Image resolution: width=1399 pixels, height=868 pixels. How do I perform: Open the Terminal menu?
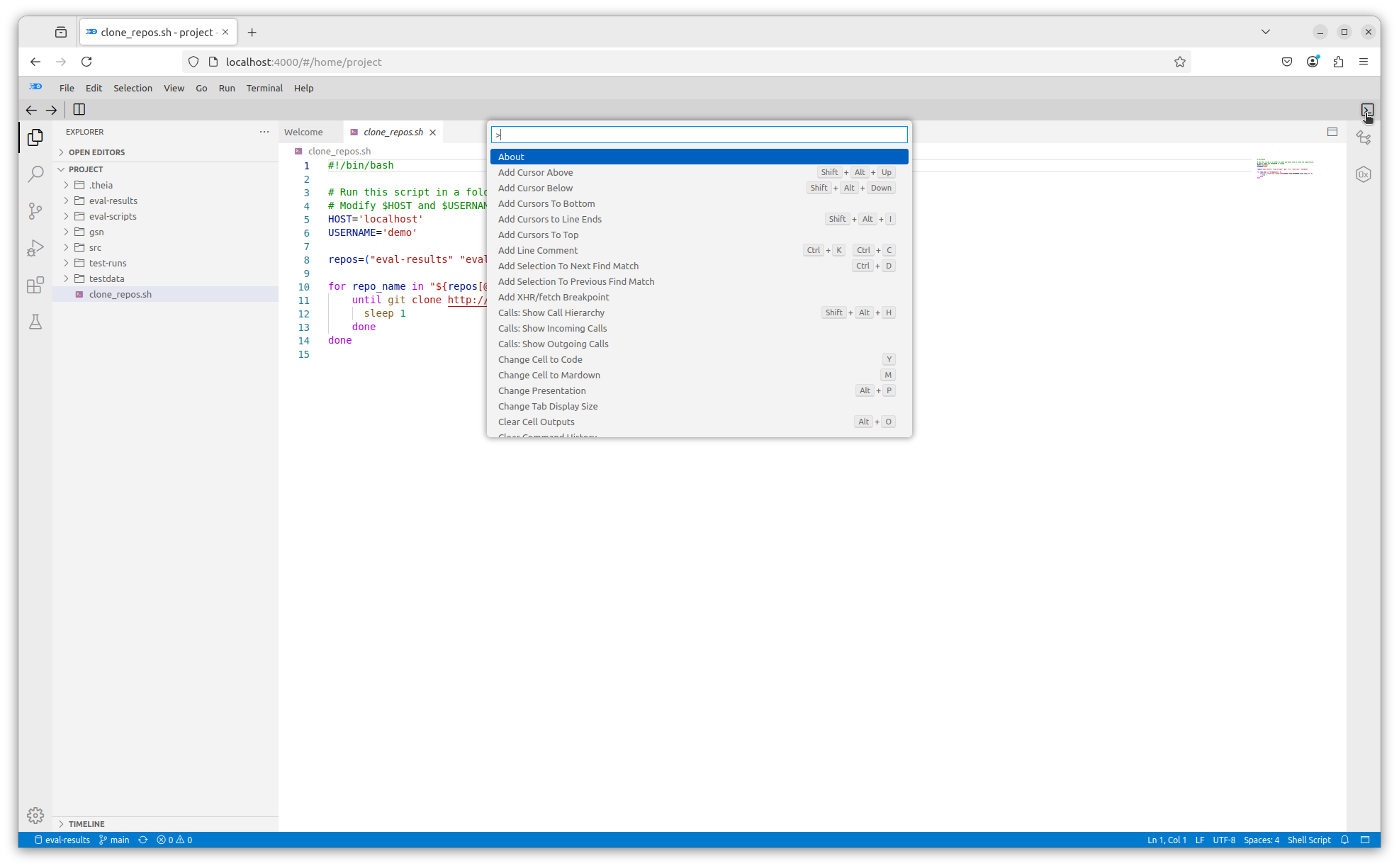264,88
